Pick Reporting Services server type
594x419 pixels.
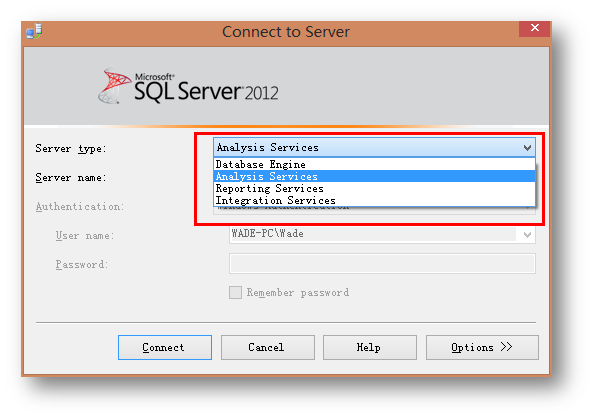(x=374, y=188)
